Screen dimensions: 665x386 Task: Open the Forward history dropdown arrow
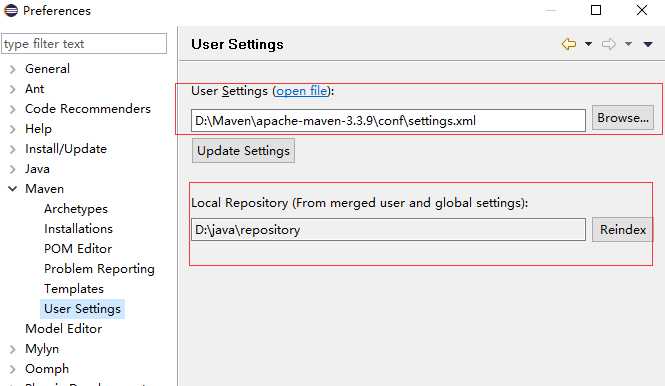point(628,44)
